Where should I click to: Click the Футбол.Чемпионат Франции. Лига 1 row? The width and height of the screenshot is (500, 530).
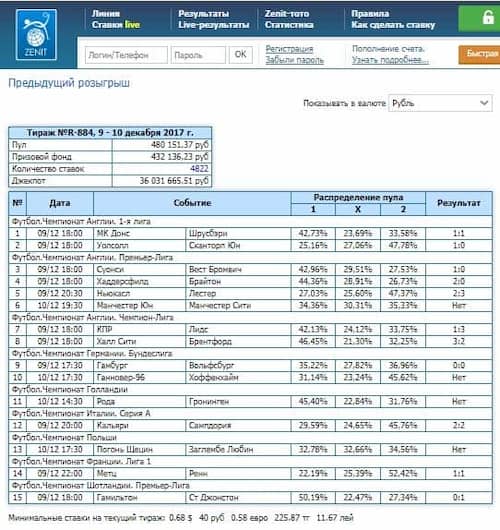click(250, 461)
